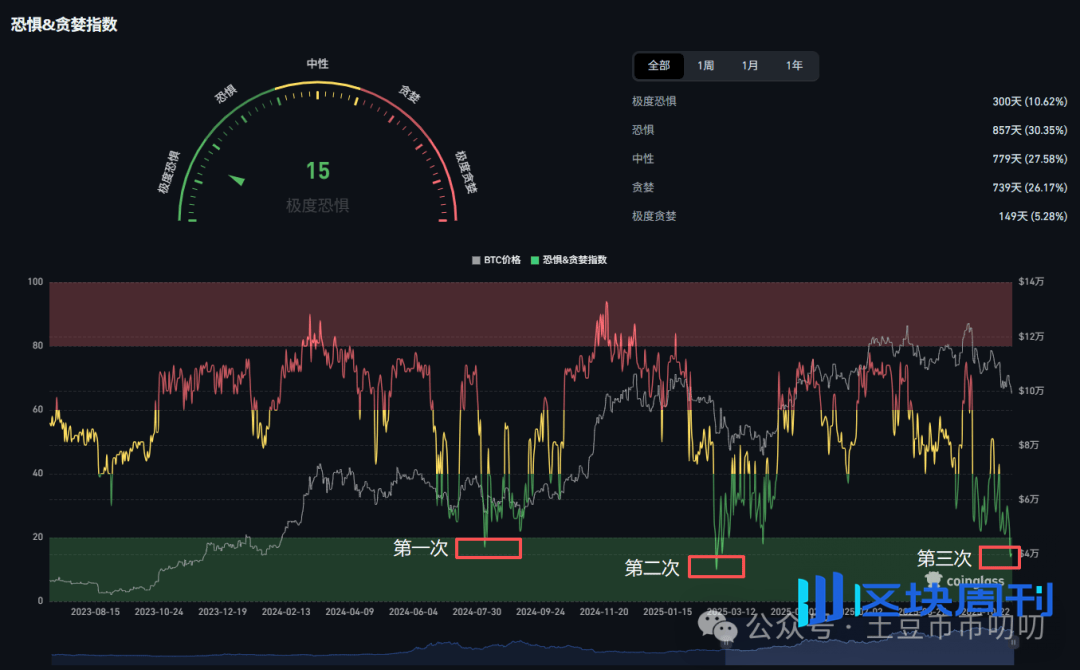This screenshot has height=670, width=1080.
Task: Click the WeChat 公众号 icon watermark
Action: point(718,625)
